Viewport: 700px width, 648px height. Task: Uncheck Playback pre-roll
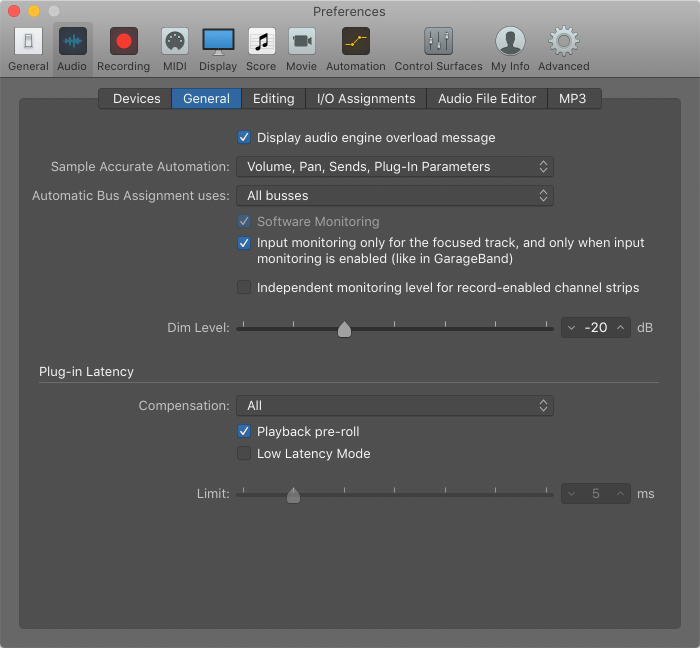[244, 432]
